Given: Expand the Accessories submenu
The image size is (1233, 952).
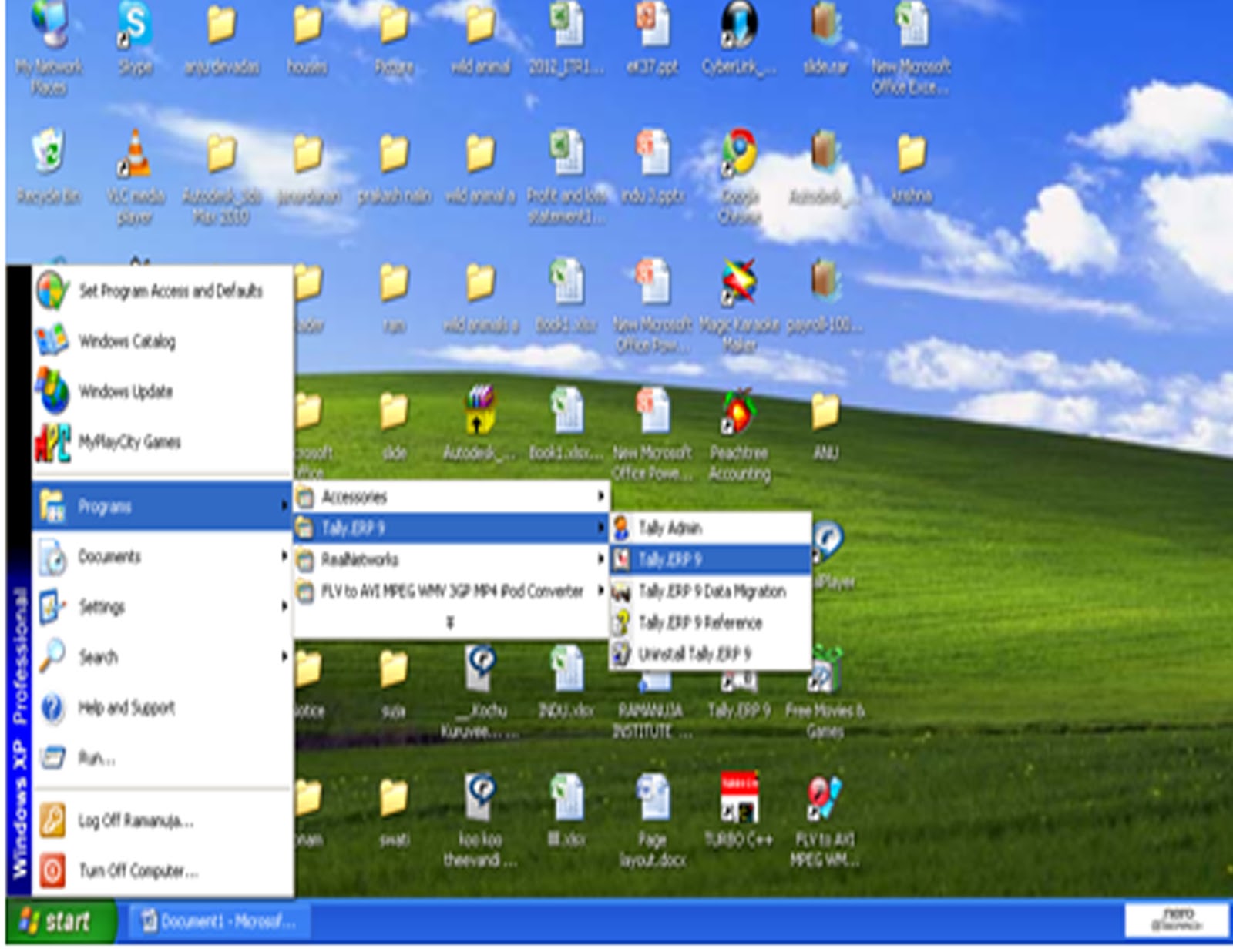Looking at the screenshot, I should point(354,498).
